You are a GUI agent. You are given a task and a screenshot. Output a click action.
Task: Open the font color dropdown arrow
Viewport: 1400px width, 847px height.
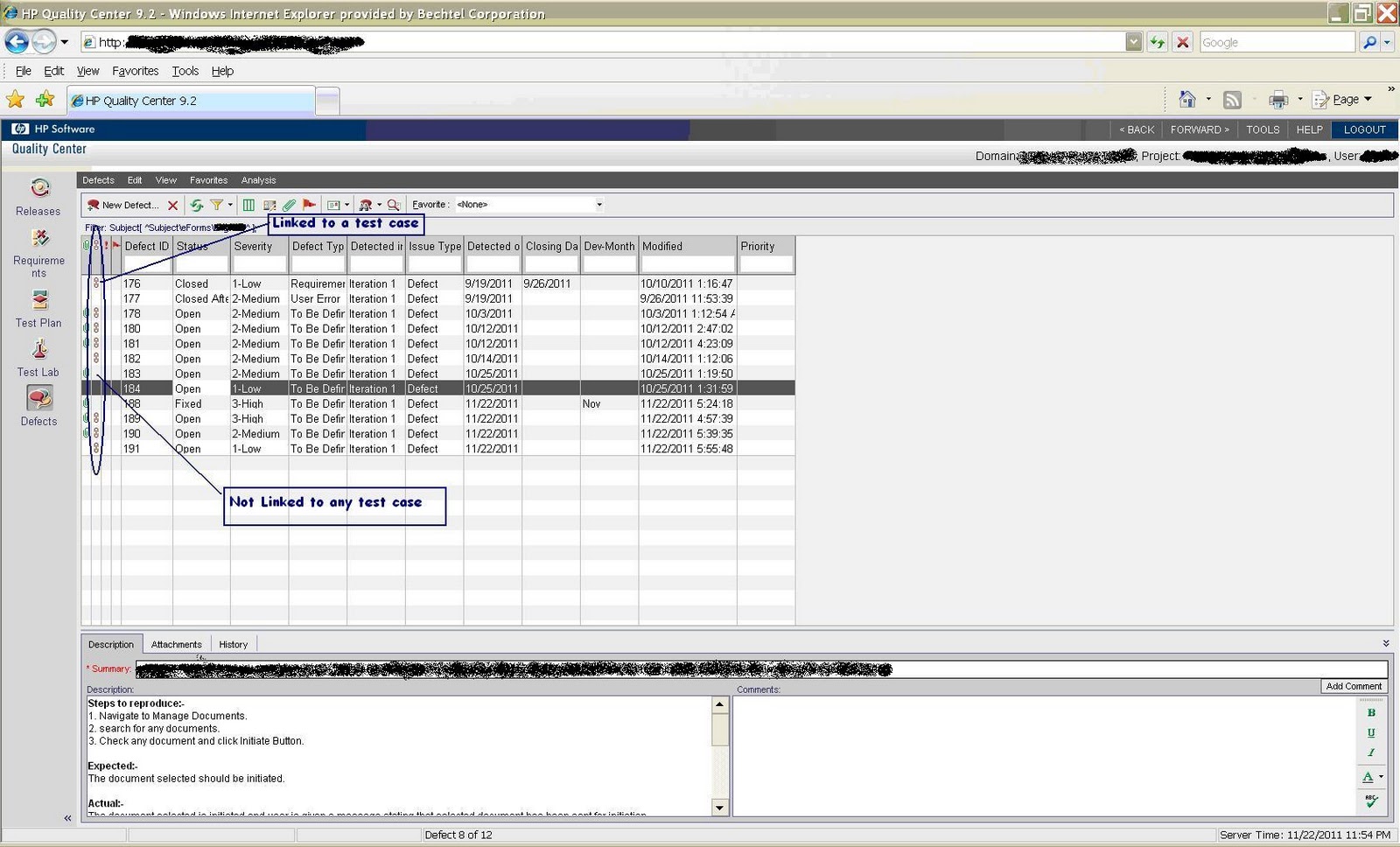1381,777
